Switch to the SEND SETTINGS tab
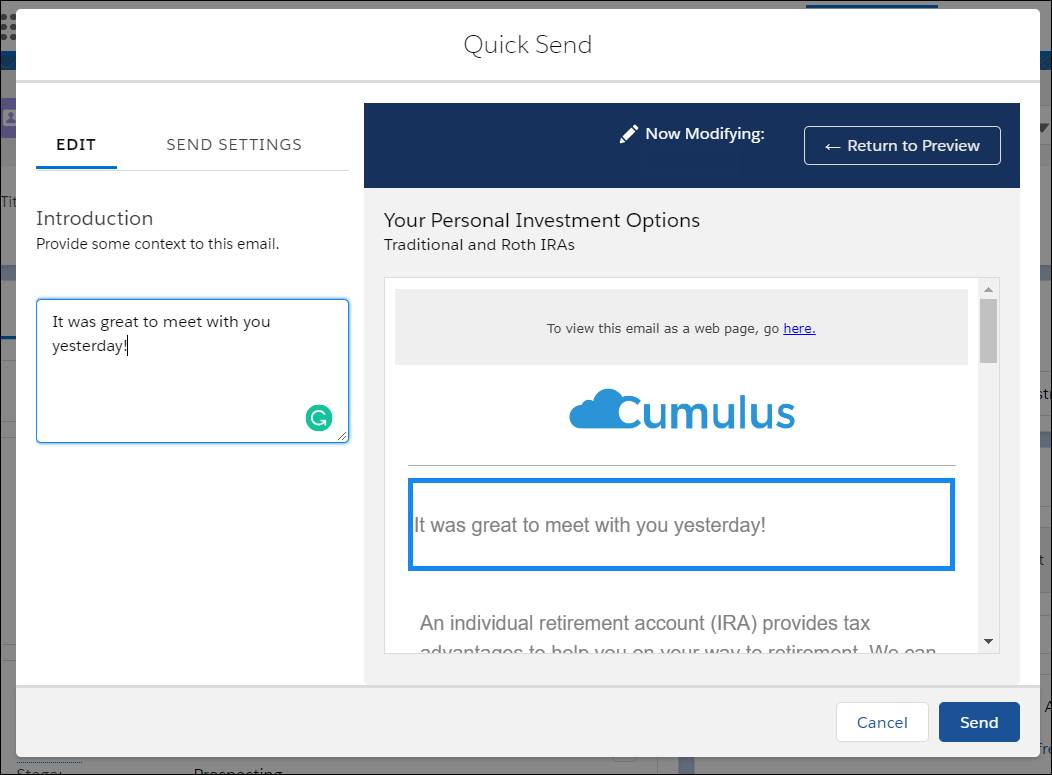This screenshot has height=775, width=1052. pos(233,144)
